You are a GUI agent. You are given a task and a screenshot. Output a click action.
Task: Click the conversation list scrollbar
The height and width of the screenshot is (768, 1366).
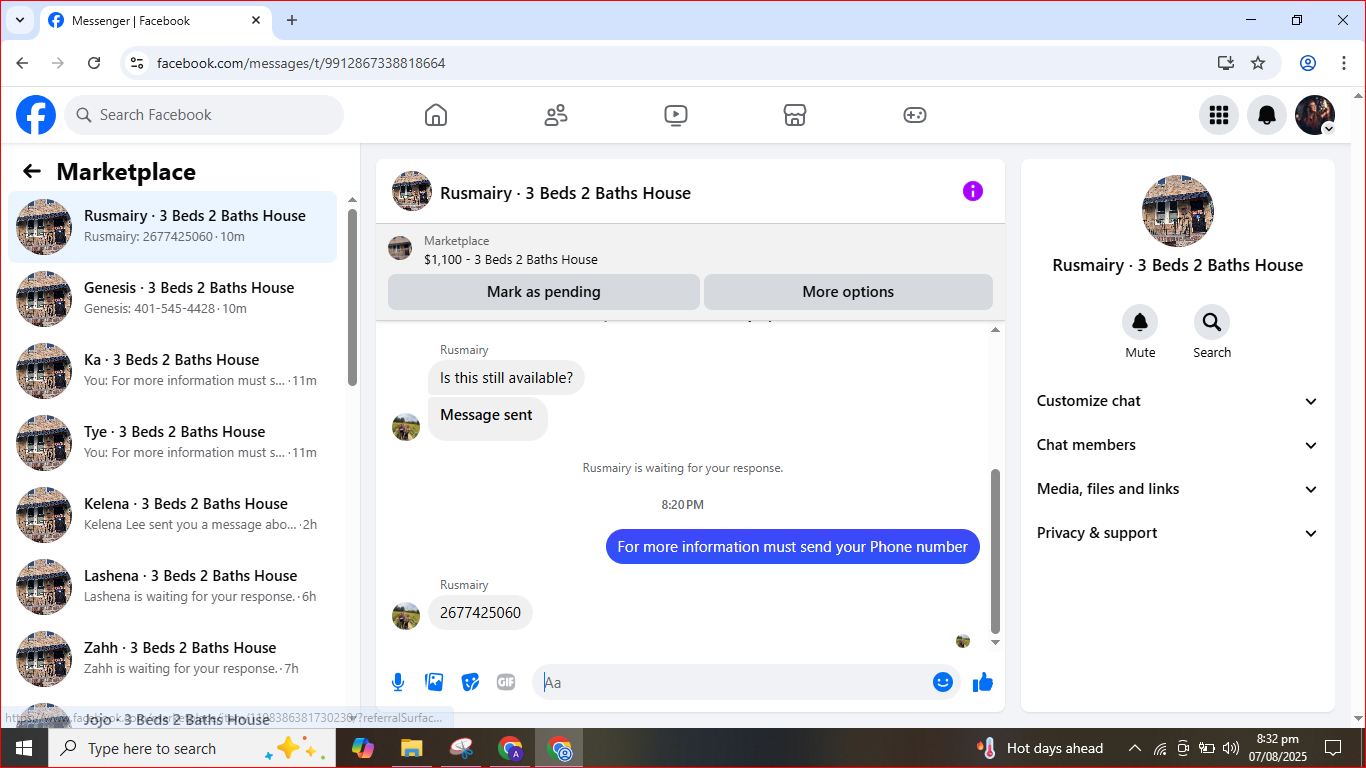pos(352,297)
